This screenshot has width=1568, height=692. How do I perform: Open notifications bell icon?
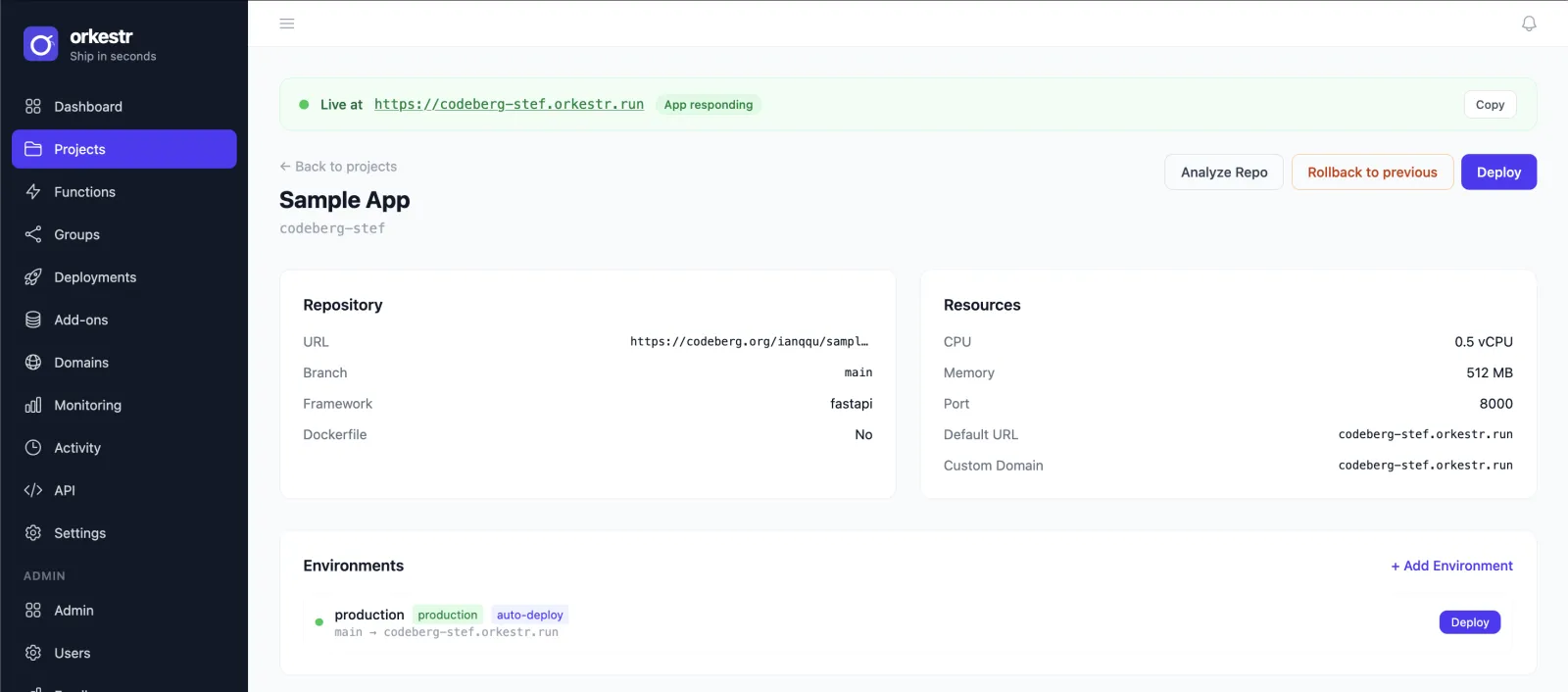1529,24
